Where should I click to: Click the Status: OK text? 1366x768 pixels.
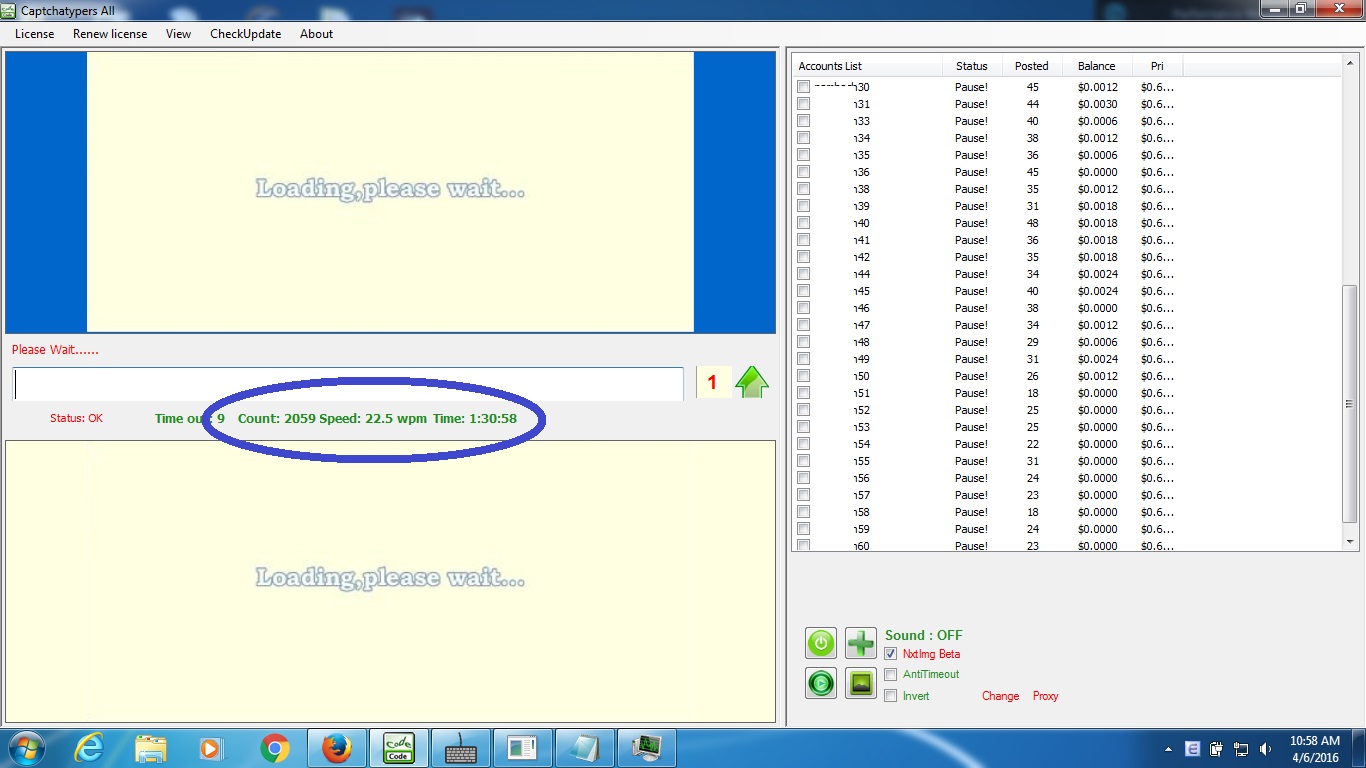coord(76,418)
